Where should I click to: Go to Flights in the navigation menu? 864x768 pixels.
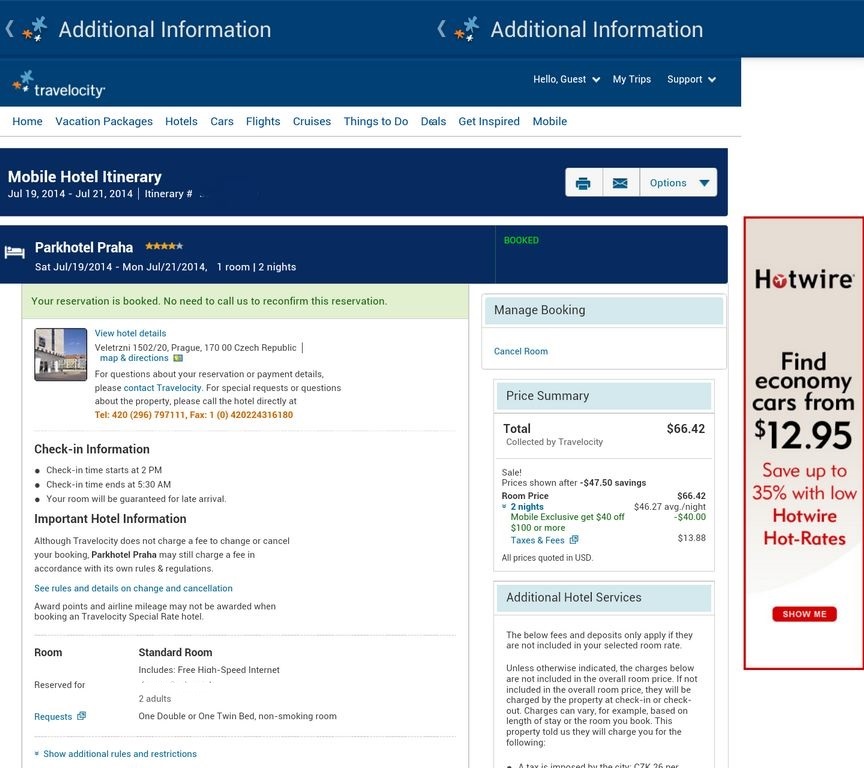pyautogui.click(x=263, y=121)
